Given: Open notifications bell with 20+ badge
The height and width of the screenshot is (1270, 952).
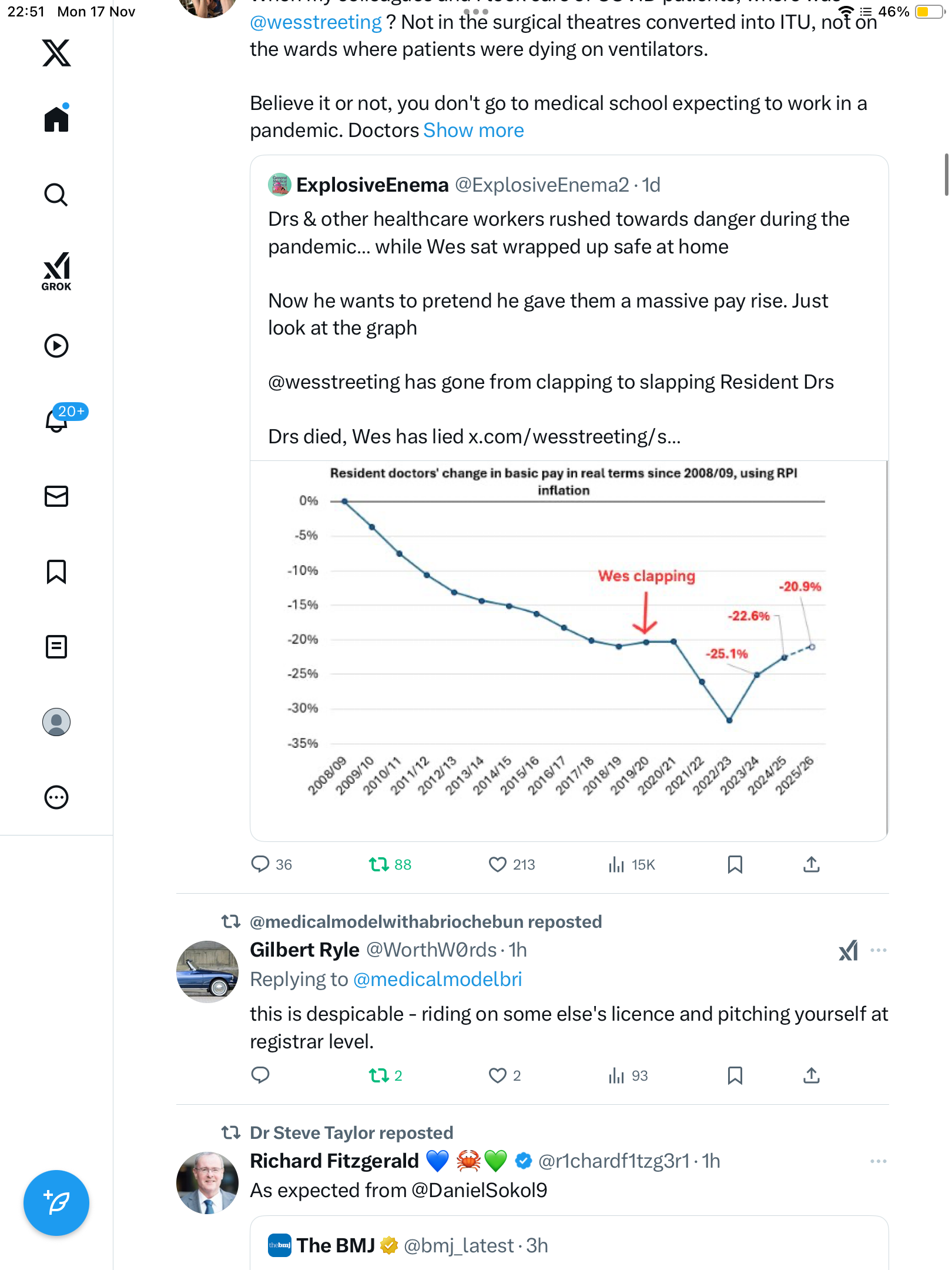Looking at the screenshot, I should (57, 420).
